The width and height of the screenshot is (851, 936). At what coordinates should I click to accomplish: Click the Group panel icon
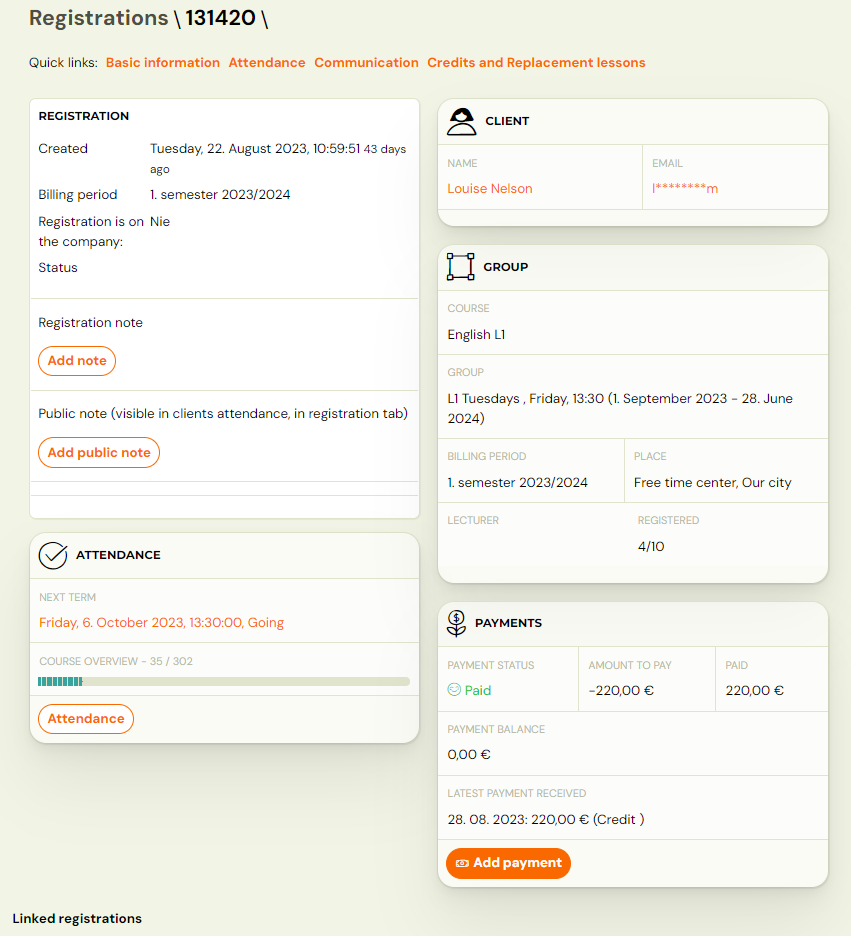460,266
